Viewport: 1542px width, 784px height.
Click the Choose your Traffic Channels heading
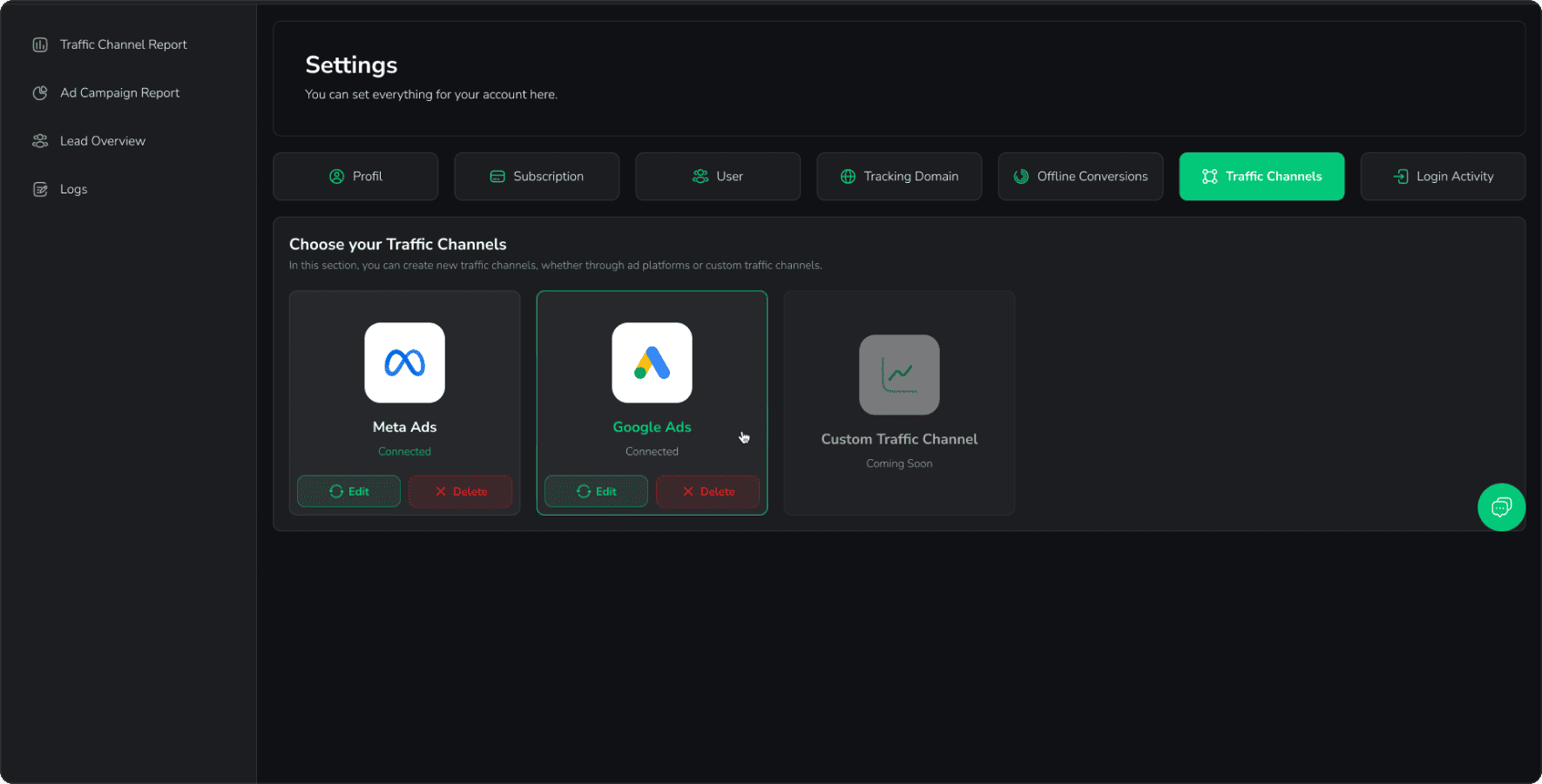coord(397,245)
